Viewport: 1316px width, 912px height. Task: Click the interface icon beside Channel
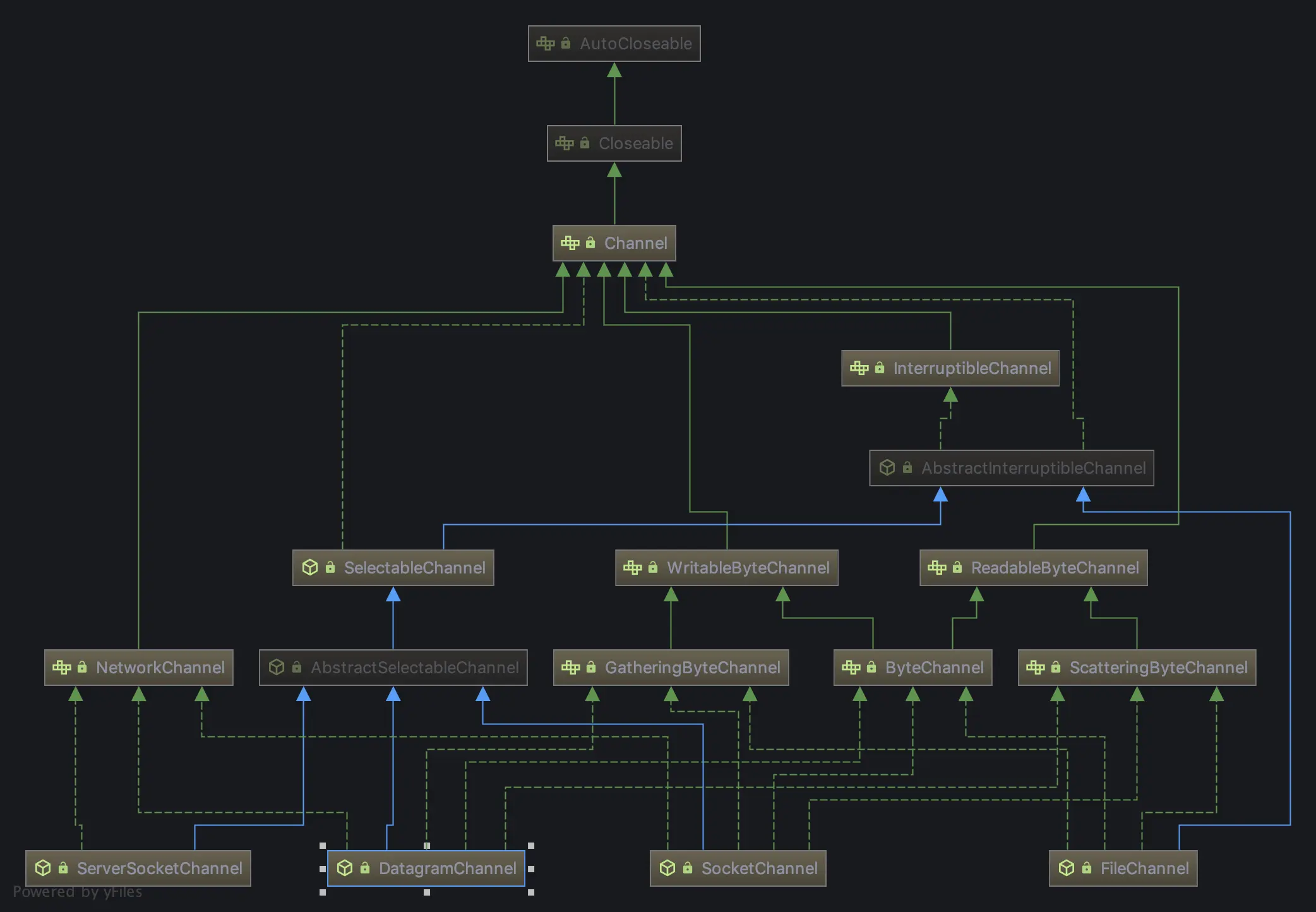[570, 243]
